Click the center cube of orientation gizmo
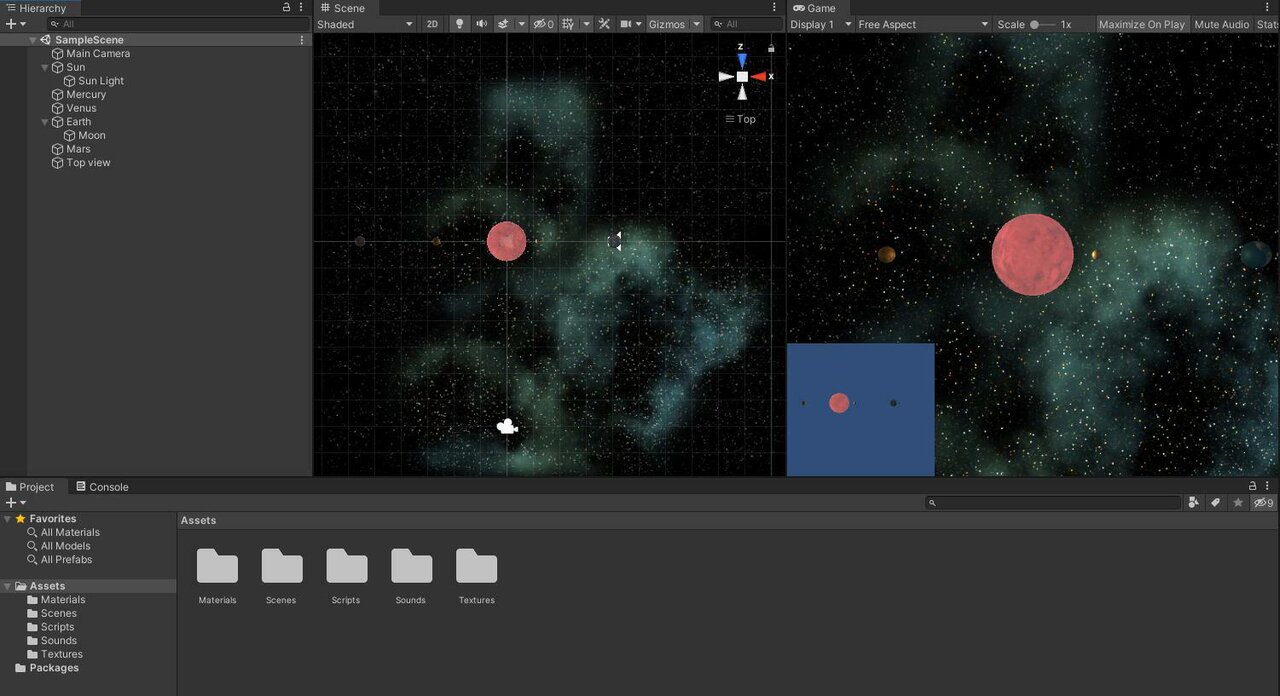This screenshot has height=696, width=1280. pyautogui.click(x=742, y=77)
